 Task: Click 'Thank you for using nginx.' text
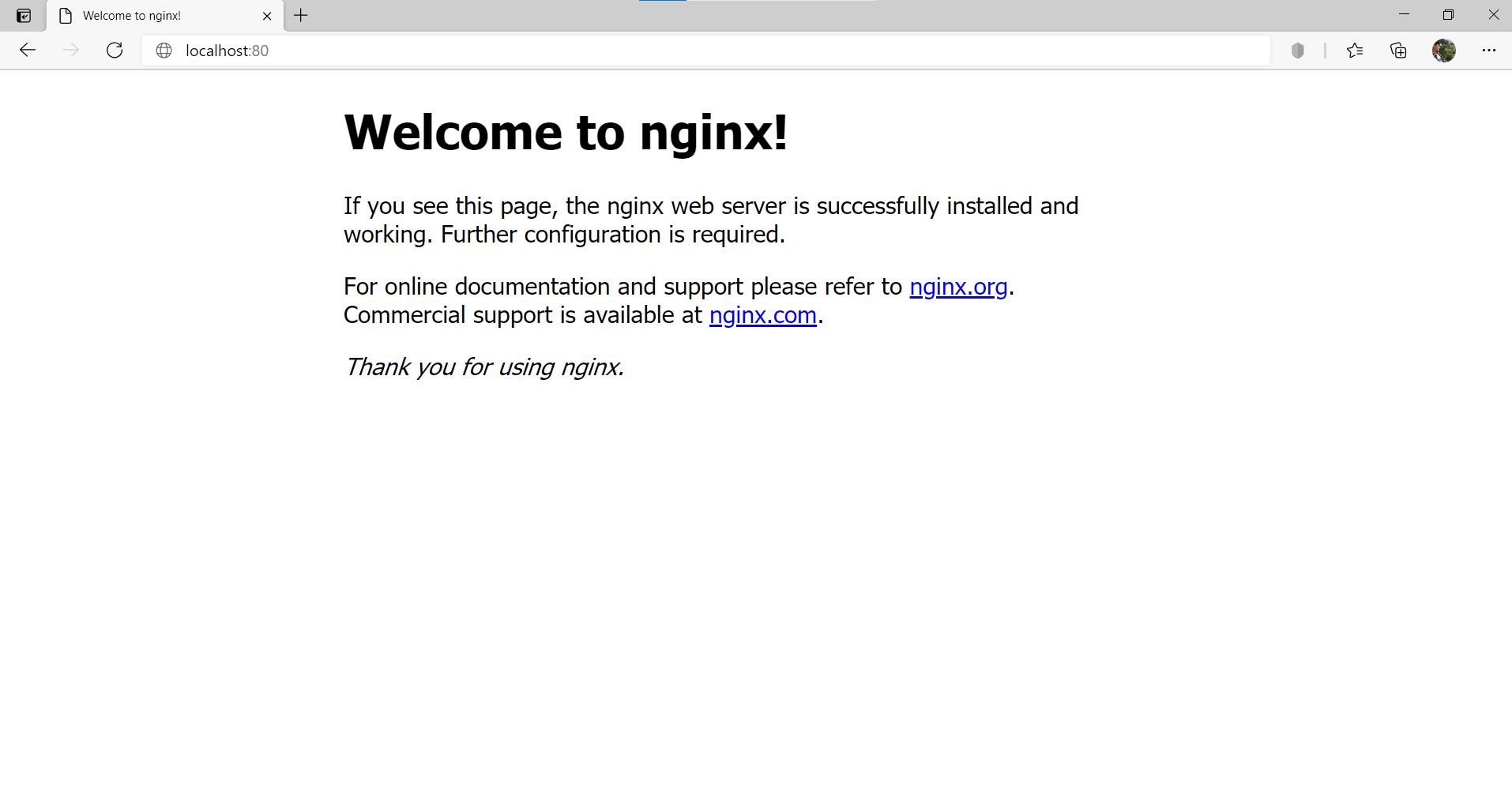(x=484, y=367)
